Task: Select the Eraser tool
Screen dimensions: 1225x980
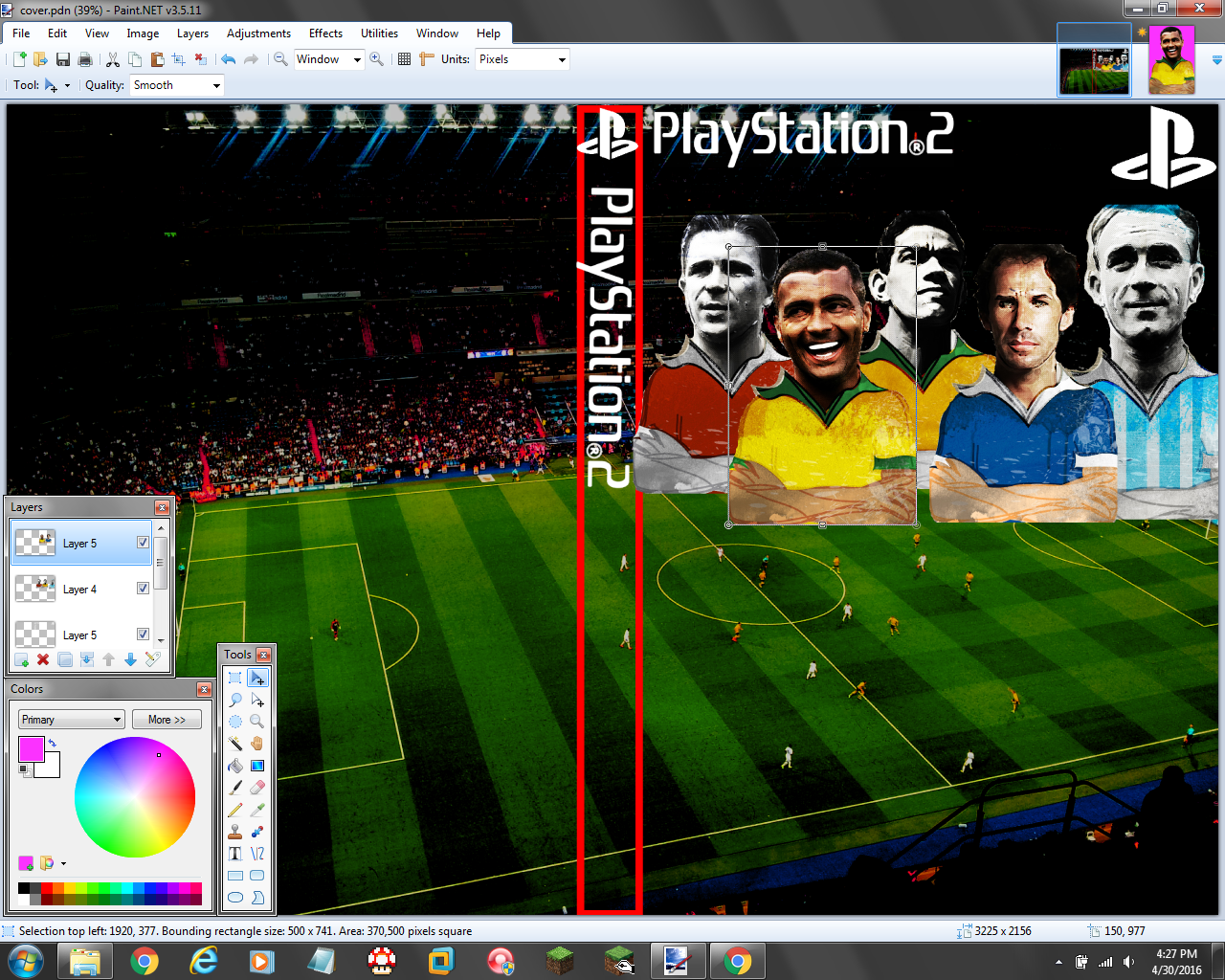Action: (x=258, y=788)
